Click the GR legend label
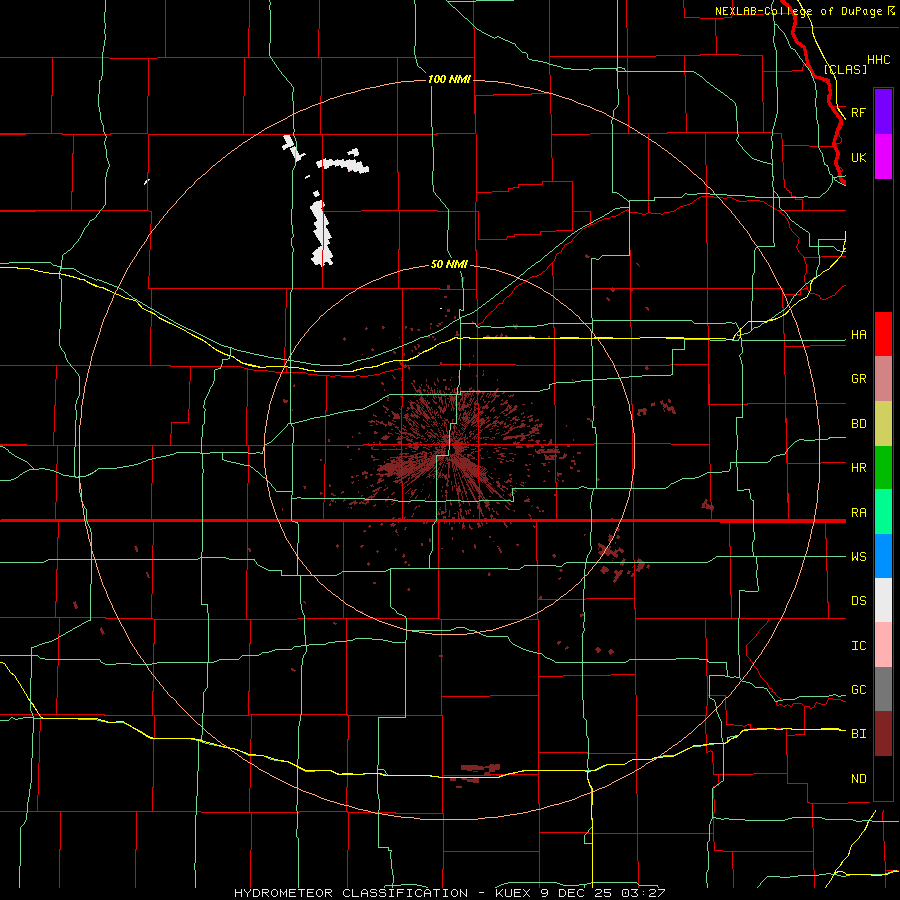Image resolution: width=900 pixels, height=900 pixels. tap(859, 379)
